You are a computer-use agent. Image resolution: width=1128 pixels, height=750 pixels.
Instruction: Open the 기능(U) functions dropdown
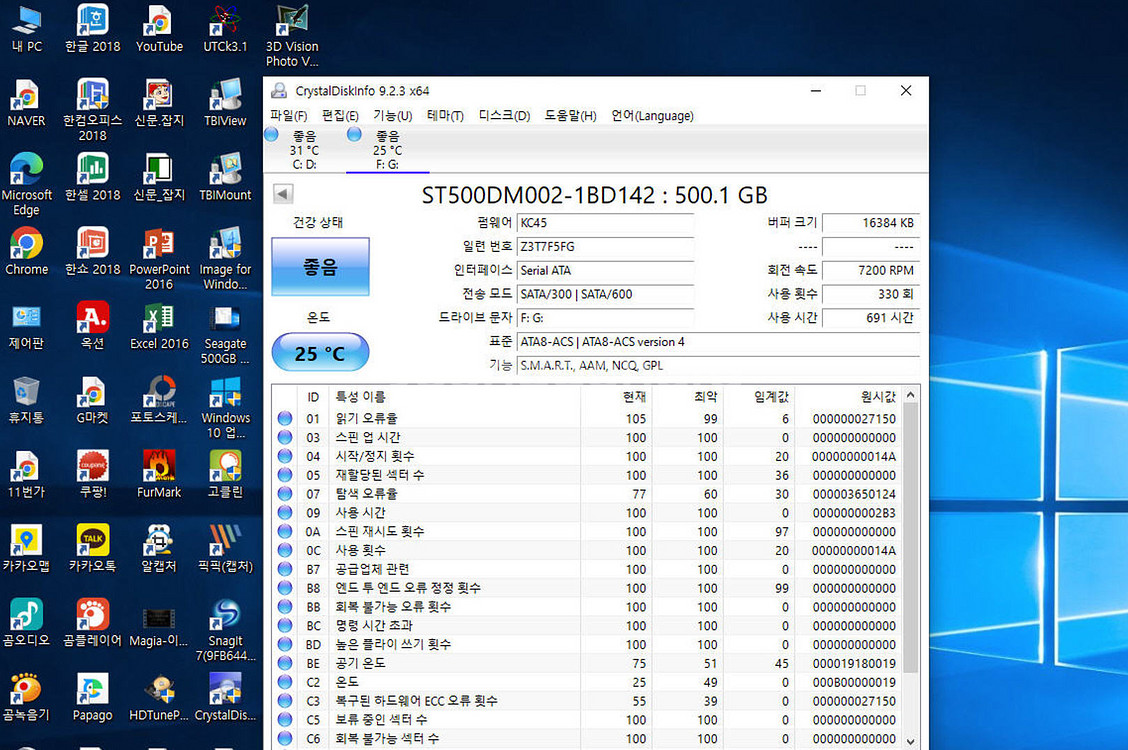click(391, 115)
